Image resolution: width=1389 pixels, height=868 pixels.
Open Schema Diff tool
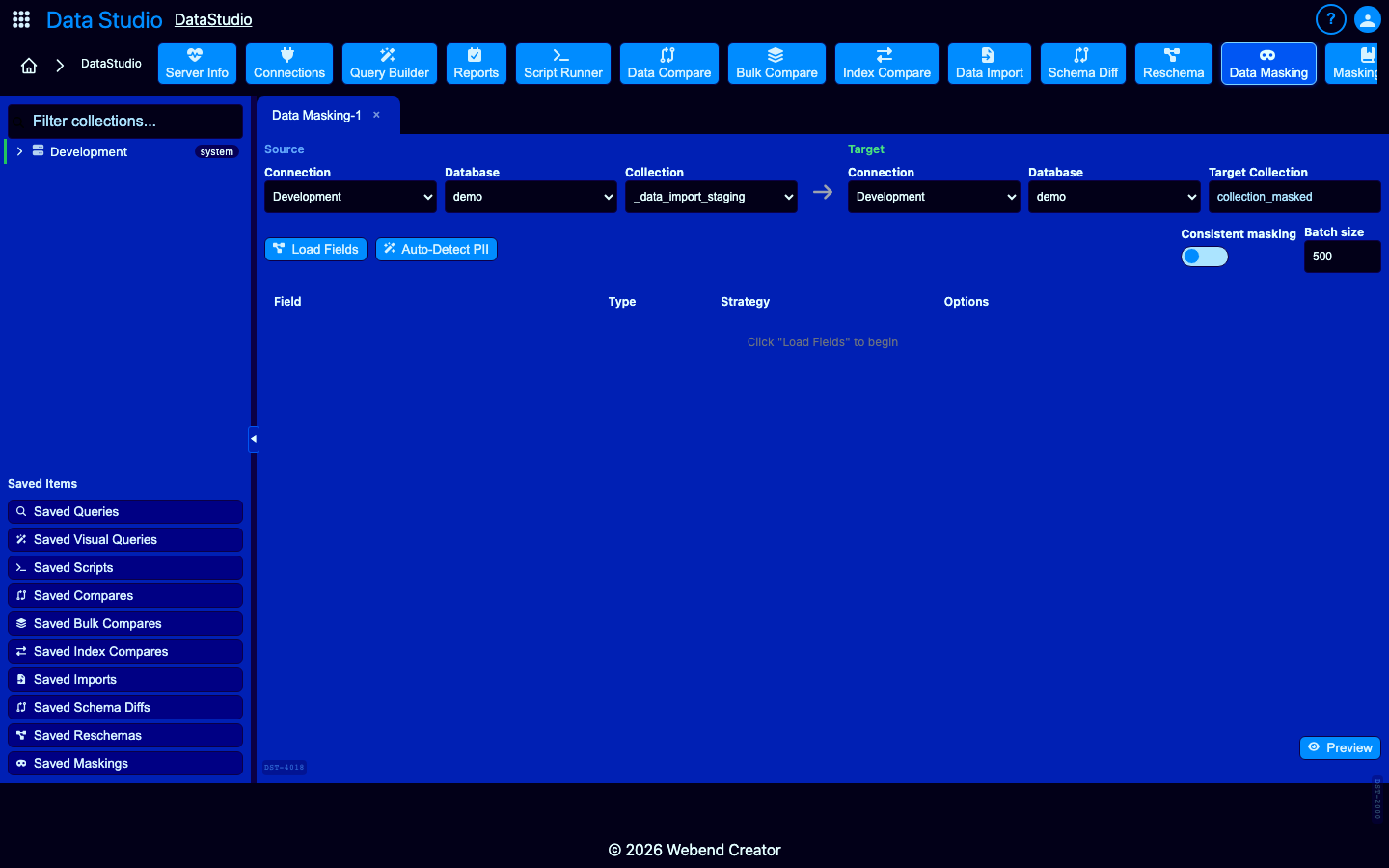[x=1083, y=64]
